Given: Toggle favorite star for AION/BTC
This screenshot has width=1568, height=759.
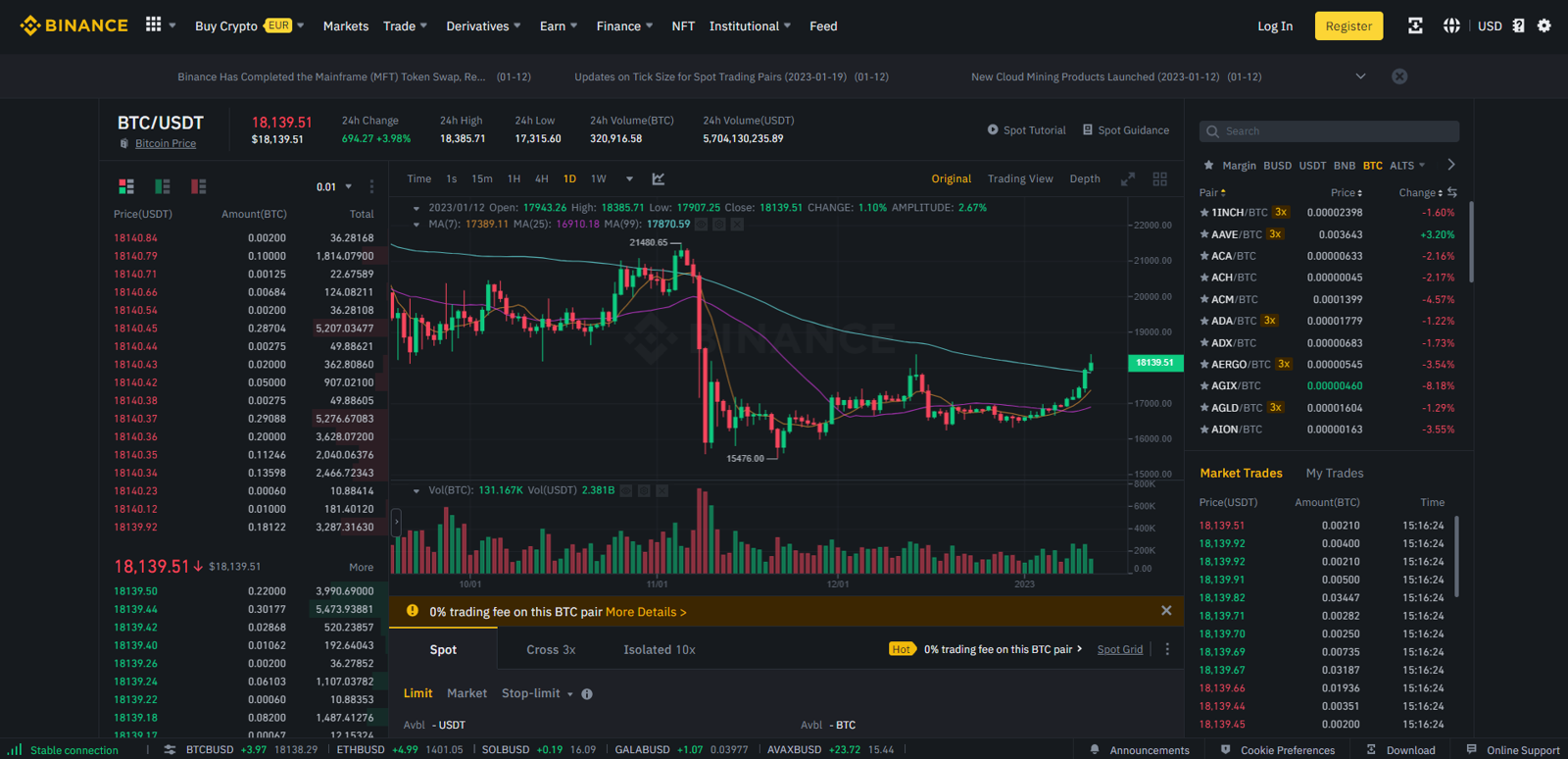Looking at the screenshot, I should pos(1204,429).
